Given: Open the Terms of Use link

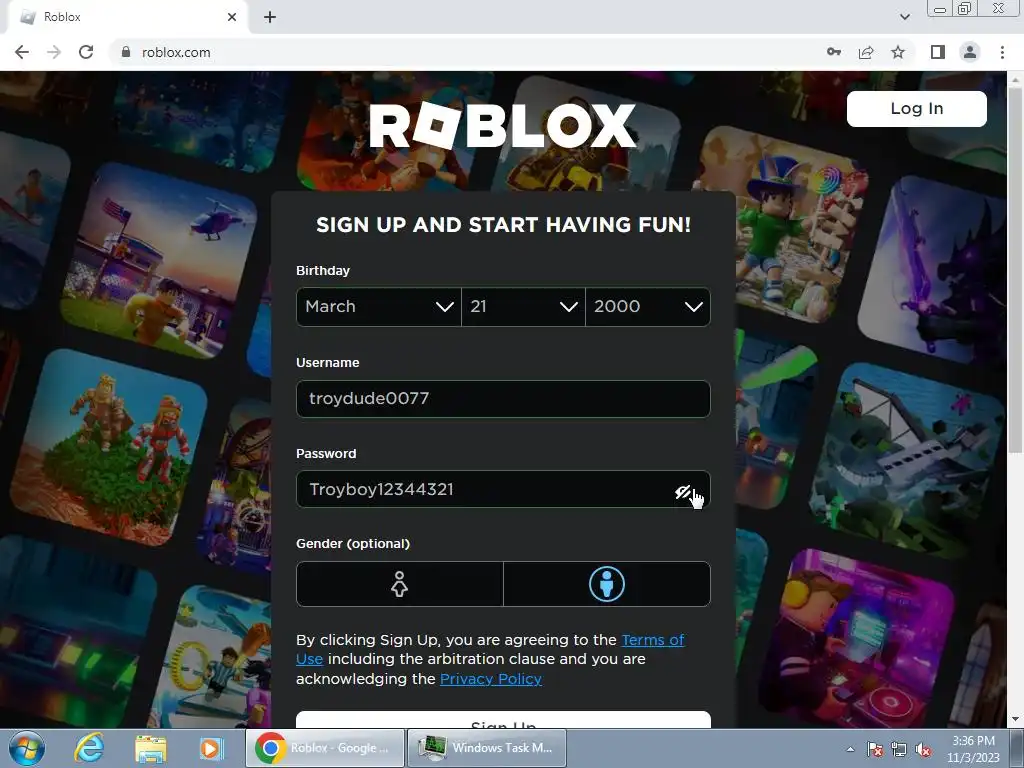Looking at the screenshot, I should pos(490,649).
